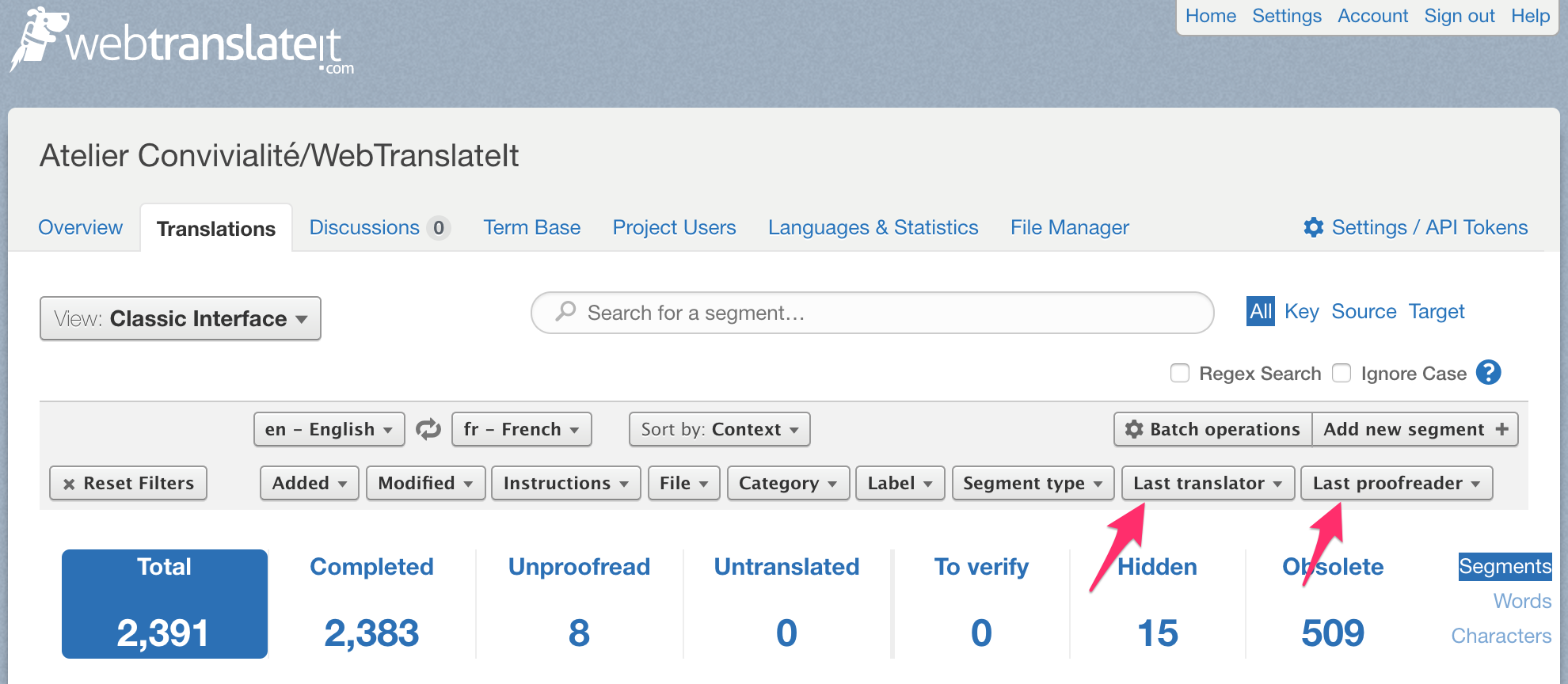Select the Source search scope
Image resolution: width=1568 pixels, height=684 pixels.
[x=1364, y=311]
